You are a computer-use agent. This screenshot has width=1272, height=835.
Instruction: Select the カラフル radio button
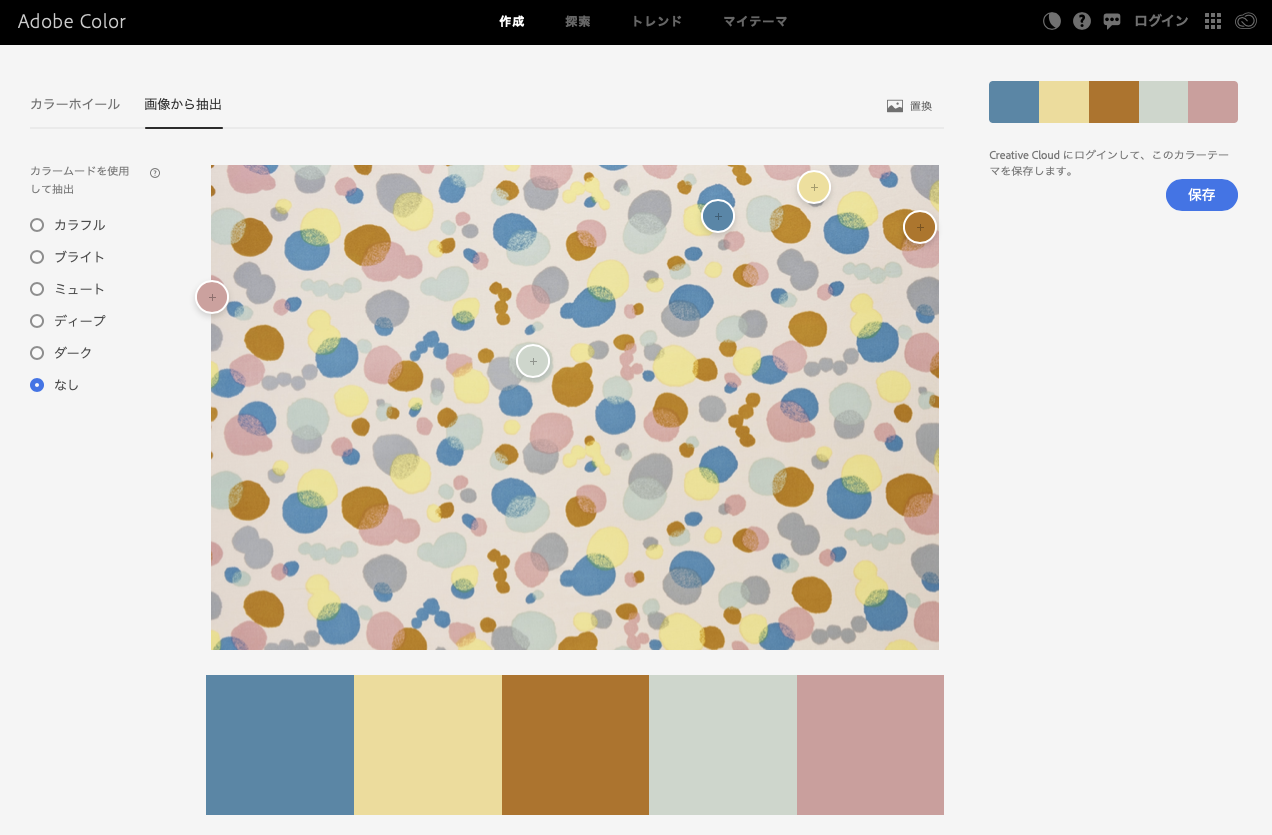37,225
